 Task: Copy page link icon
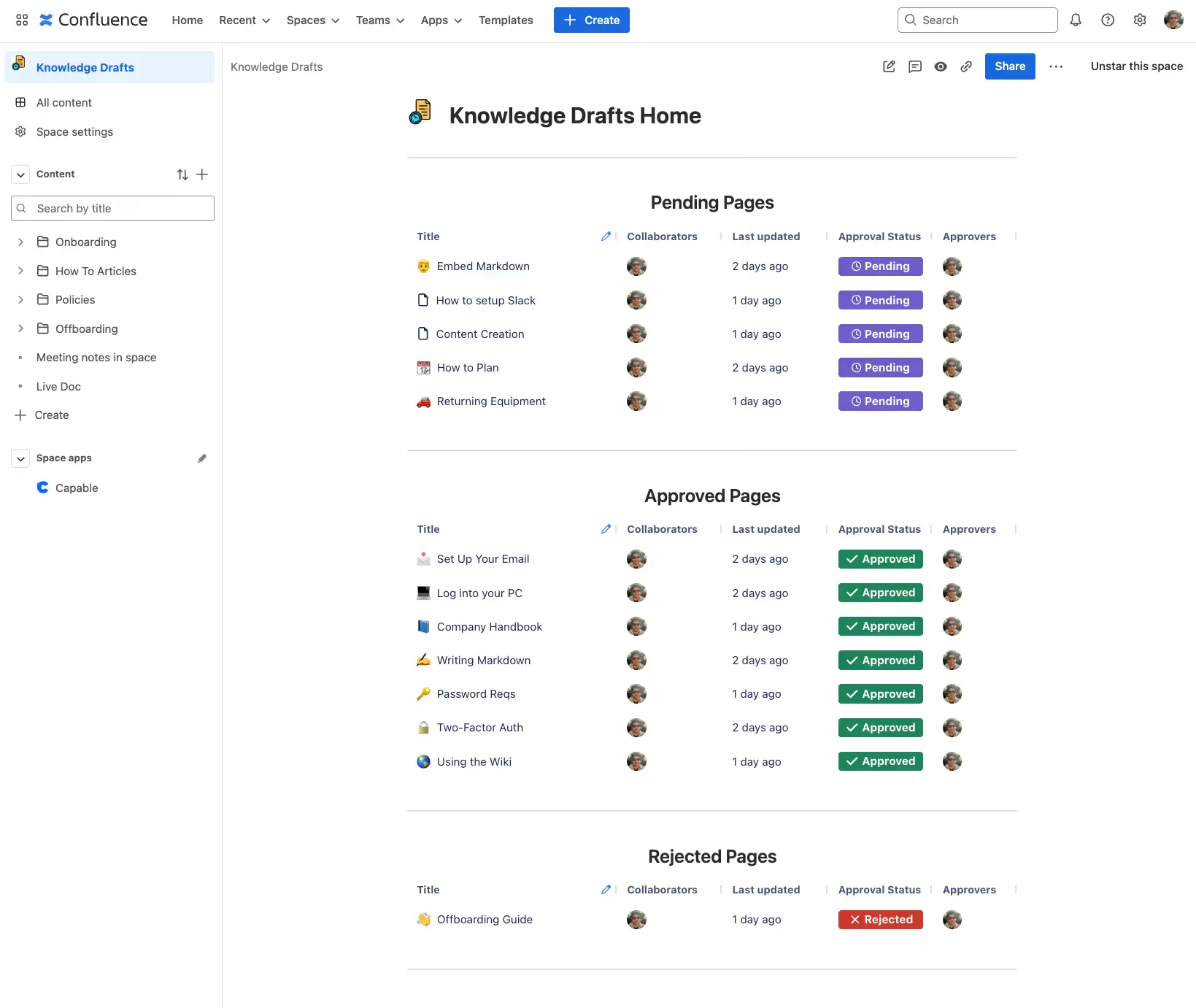coord(966,66)
